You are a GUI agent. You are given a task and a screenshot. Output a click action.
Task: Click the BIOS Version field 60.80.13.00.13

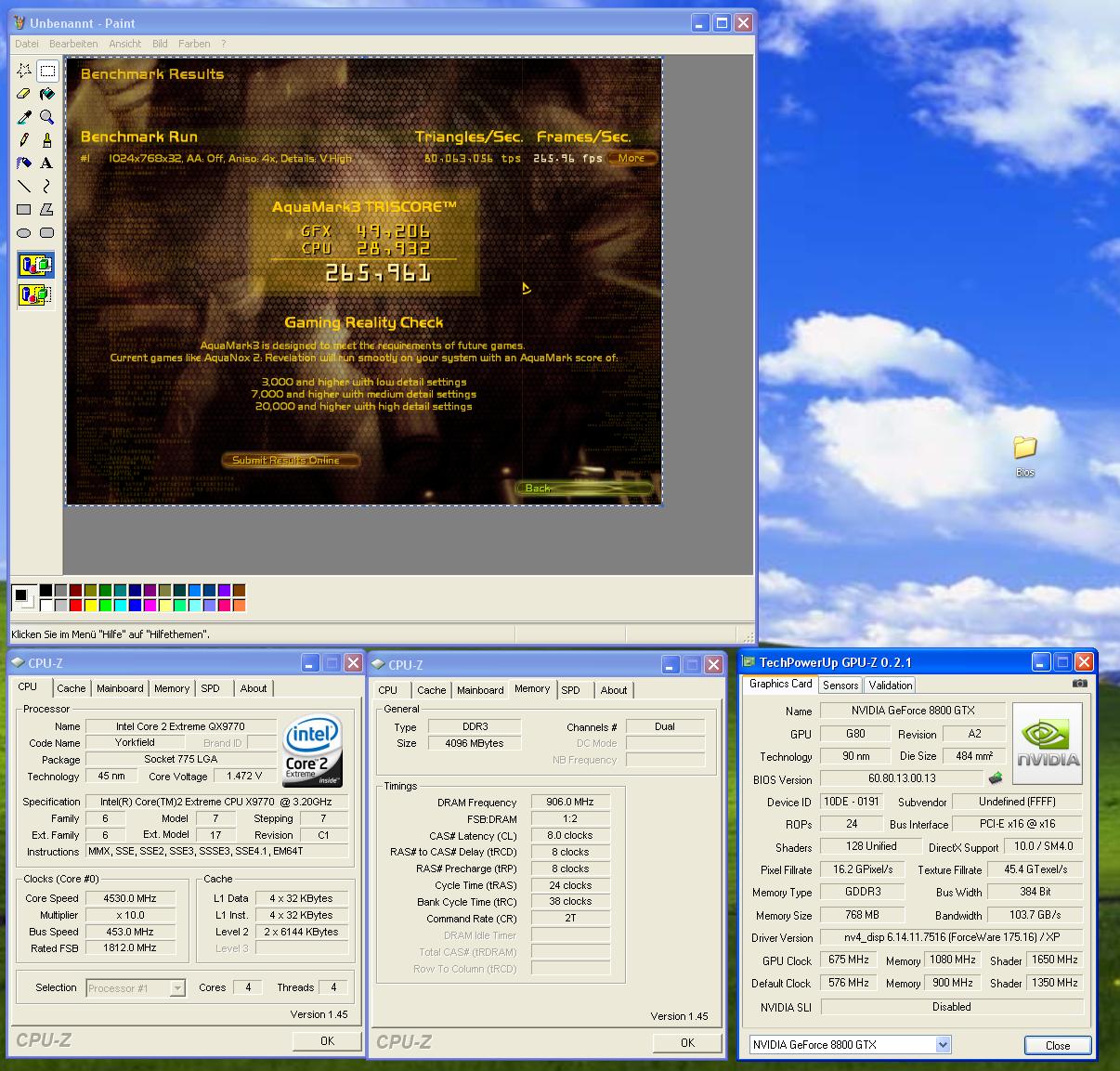(902, 778)
